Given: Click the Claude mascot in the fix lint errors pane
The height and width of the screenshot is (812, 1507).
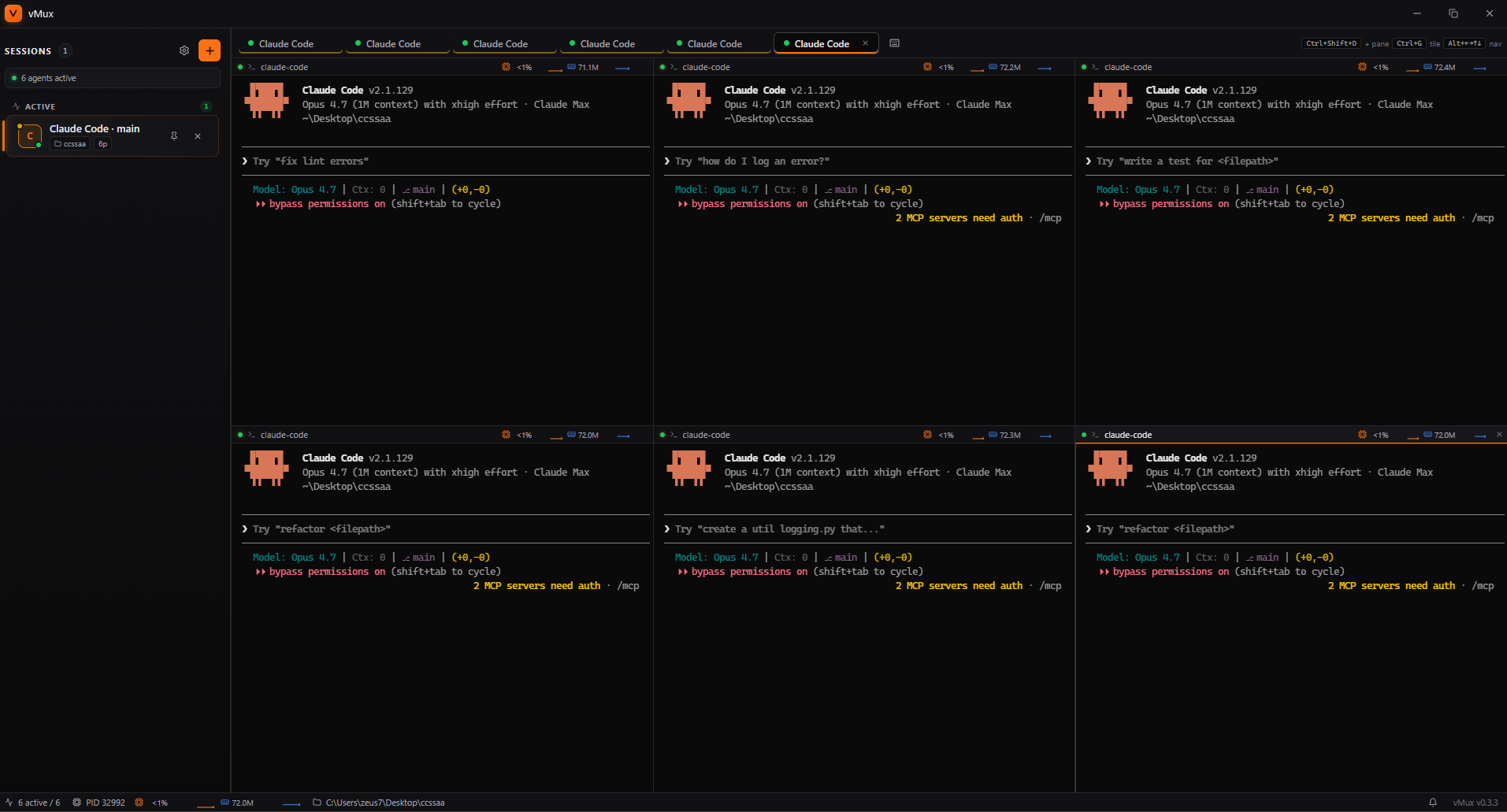Looking at the screenshot, I should 266,101.
